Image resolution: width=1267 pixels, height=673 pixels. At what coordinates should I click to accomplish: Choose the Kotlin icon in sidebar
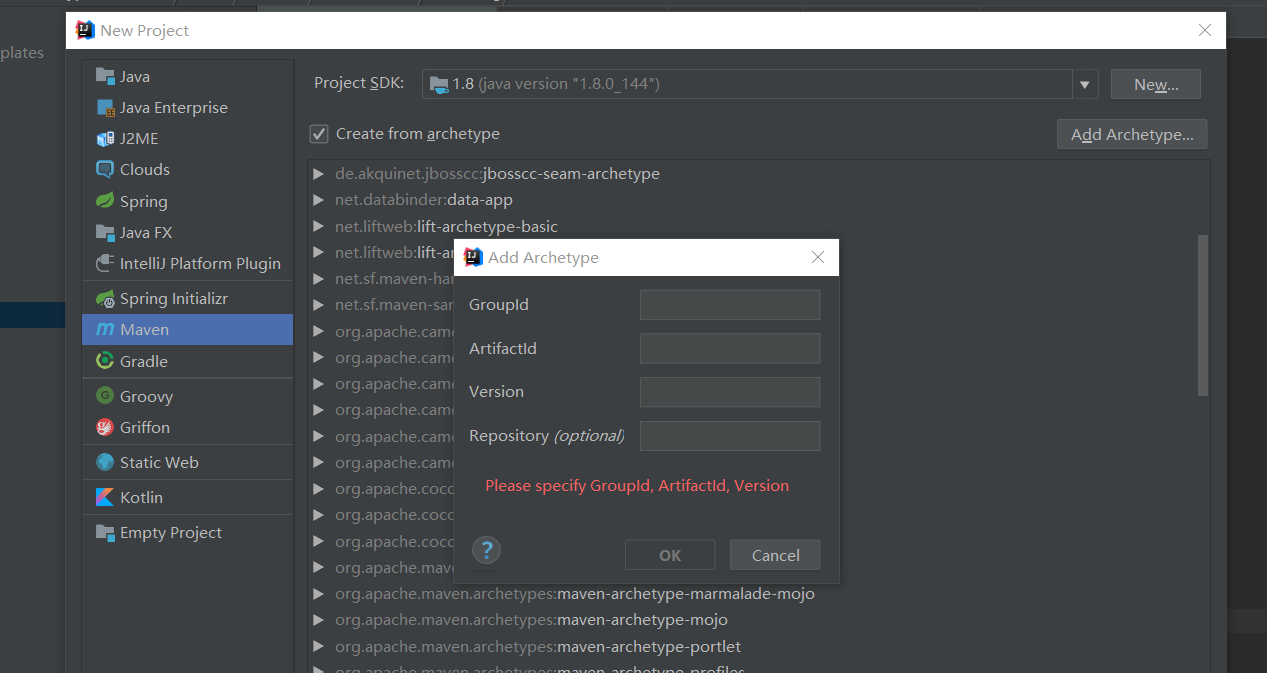point(105,497)
